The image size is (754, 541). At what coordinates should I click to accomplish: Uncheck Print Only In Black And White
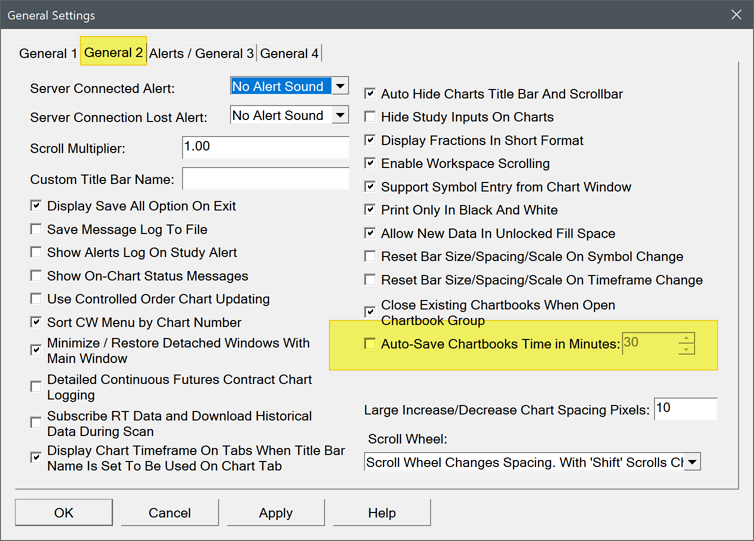371,211
